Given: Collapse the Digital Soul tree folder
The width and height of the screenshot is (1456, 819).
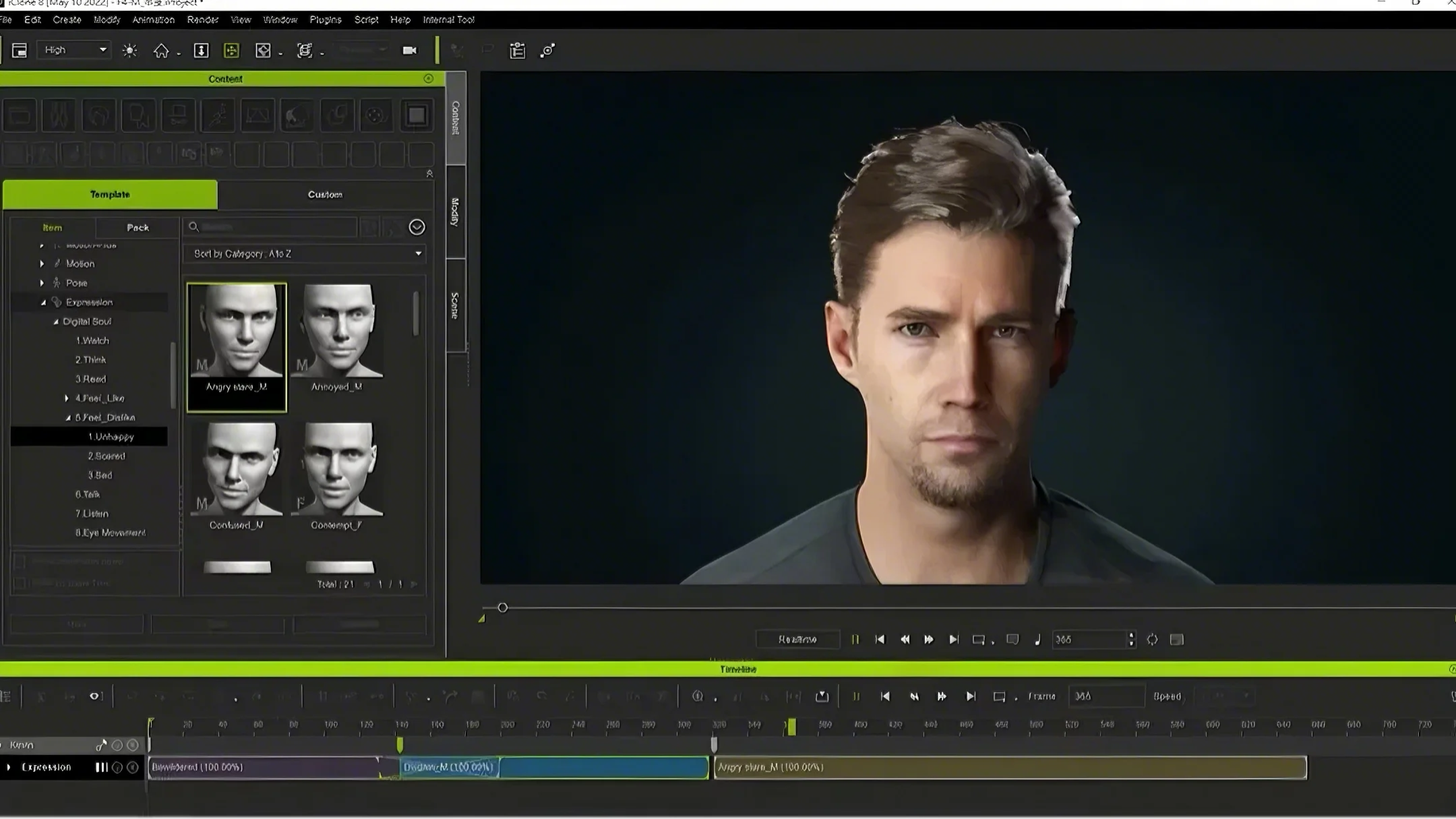Looking at the screenshot, I should [x=56, y=322].
